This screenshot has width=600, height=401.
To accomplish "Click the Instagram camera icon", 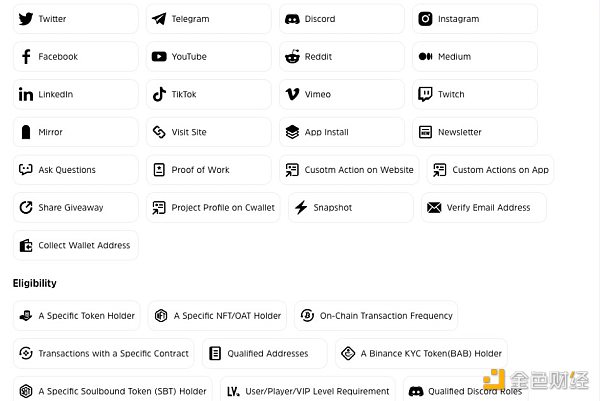I will (x=425, y=19).
